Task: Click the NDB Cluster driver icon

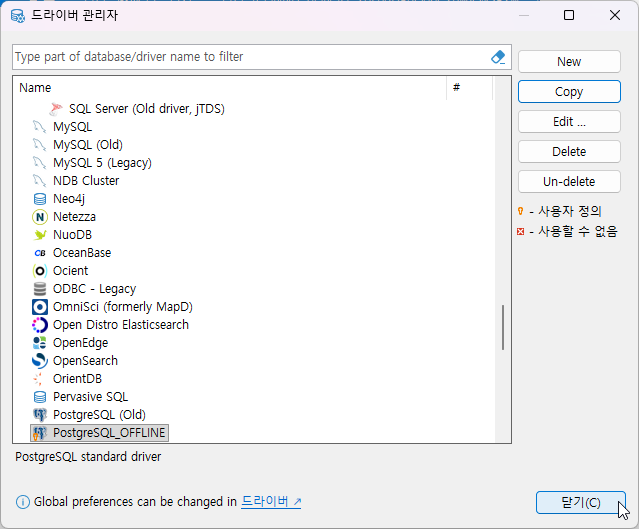Action: pyautogui.click(x=40, y=181)
